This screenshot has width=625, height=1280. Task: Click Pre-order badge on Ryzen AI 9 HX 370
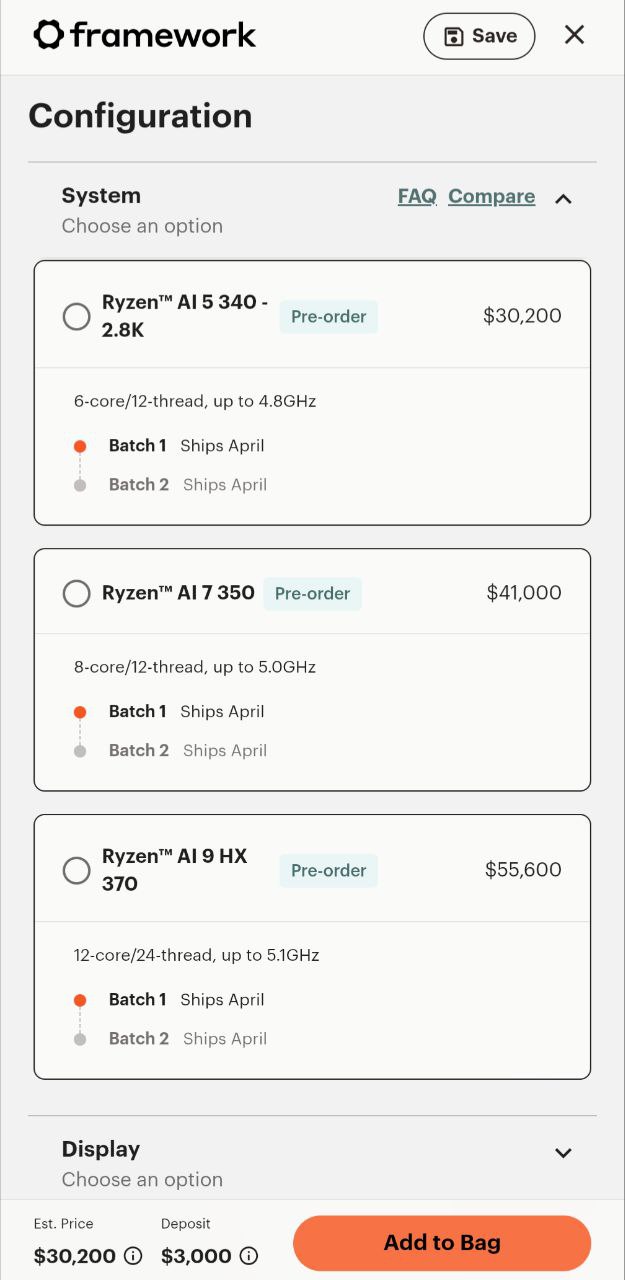tap(328, 870)
